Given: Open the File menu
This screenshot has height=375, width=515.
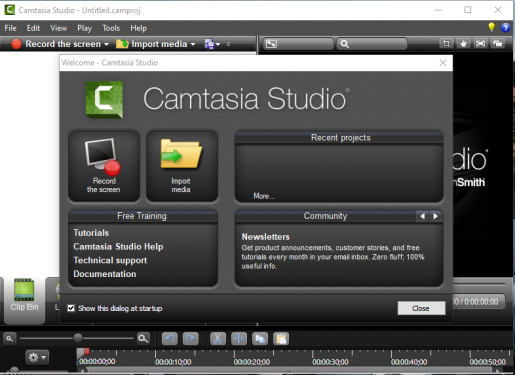Looking at the screenshot, I should [x=10, y=28].
